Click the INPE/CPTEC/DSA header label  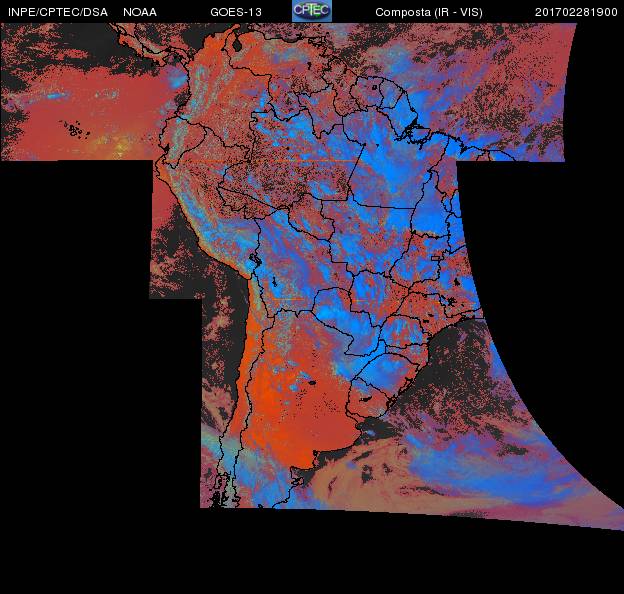click(58, 12)
